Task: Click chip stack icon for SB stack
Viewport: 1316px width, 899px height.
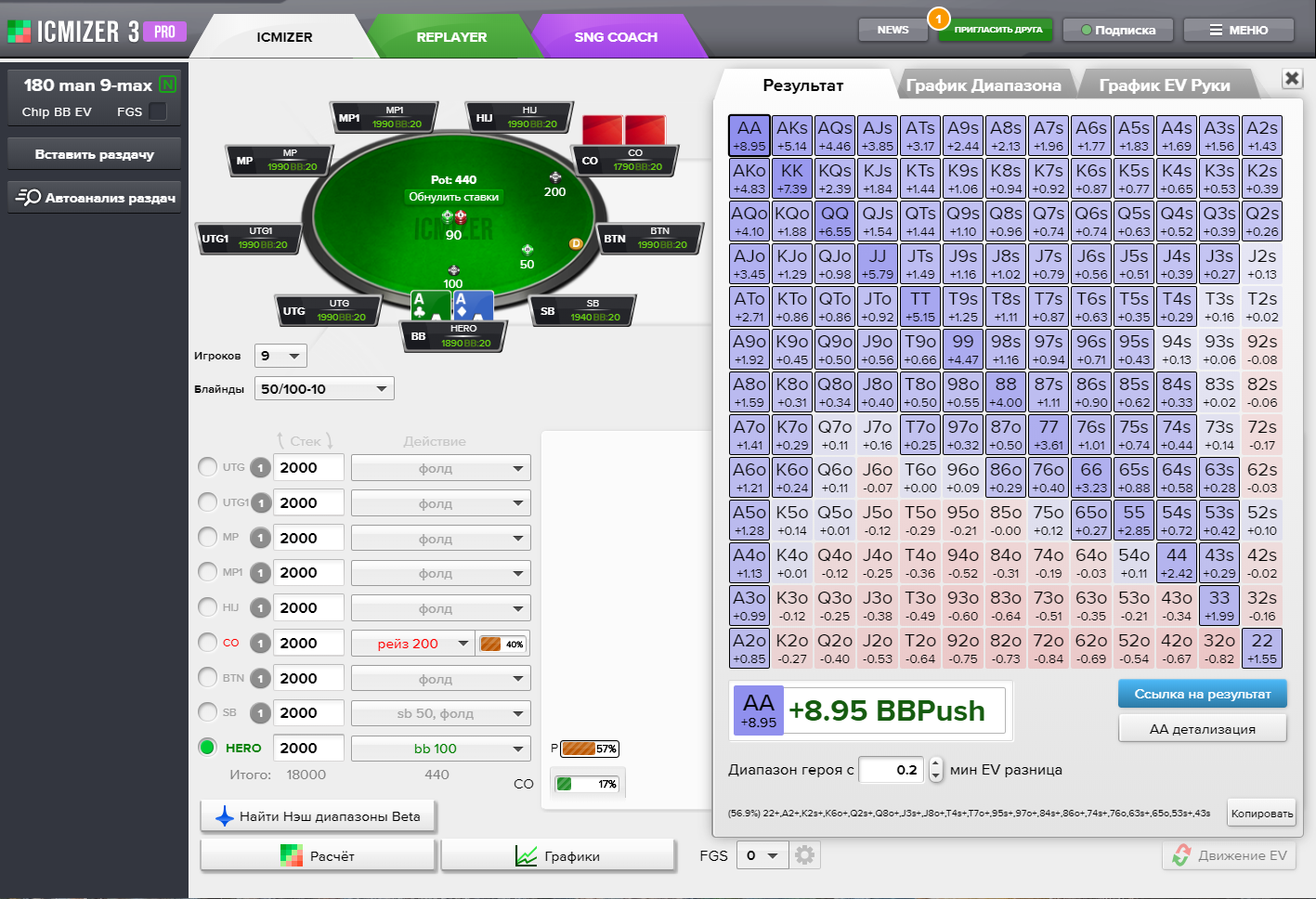Action: point(261,712)
